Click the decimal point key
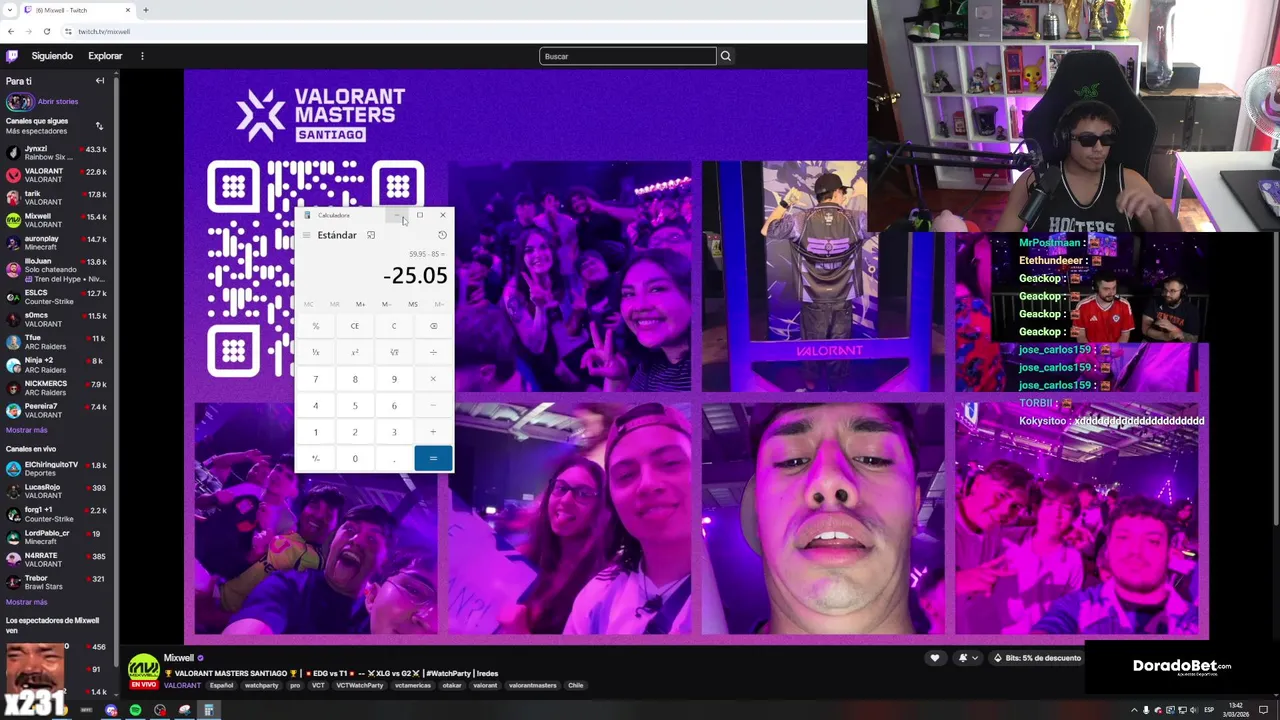This screenshot has width=1280, height=720. pyautogui.click(x=394, y=459)
